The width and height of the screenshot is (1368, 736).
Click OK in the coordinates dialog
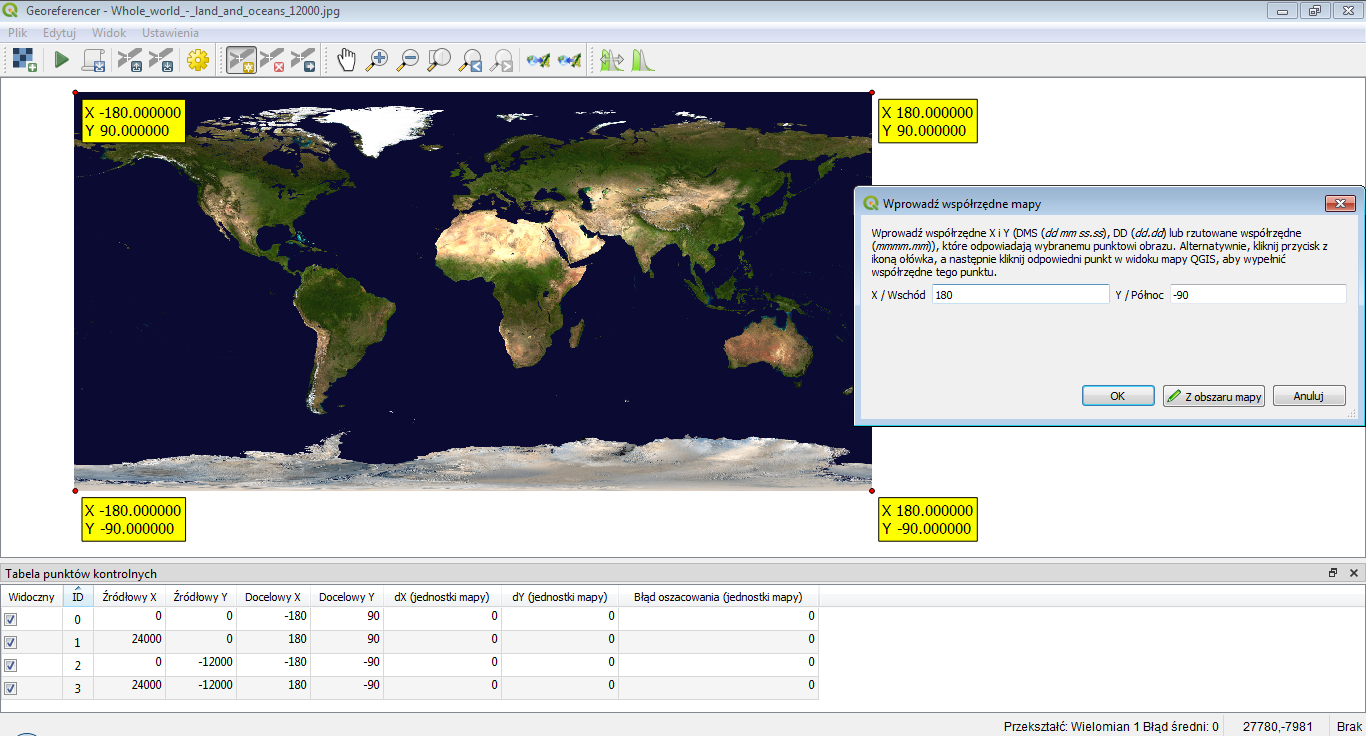pyautogui.click(x=1117, y=396)
